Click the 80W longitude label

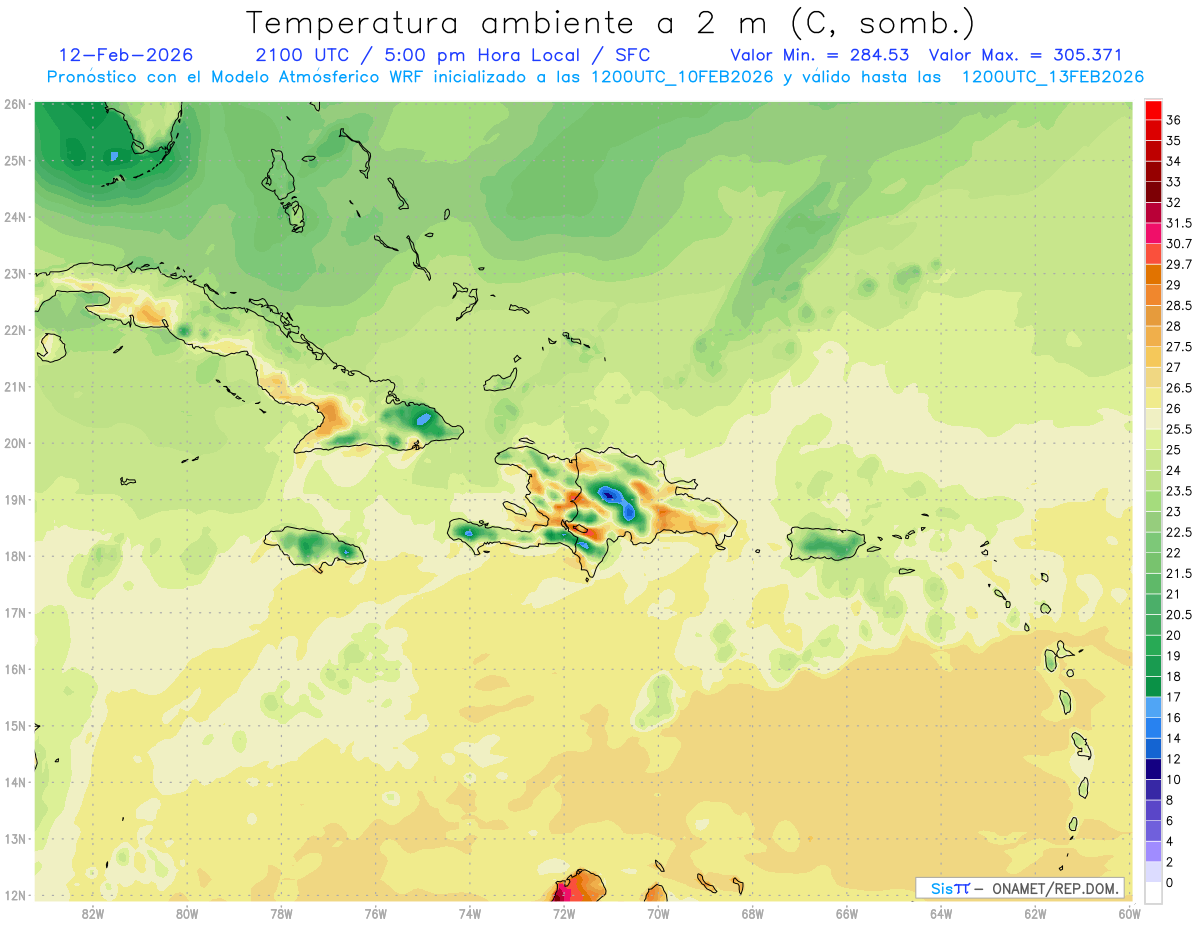(x=187, y=913)
